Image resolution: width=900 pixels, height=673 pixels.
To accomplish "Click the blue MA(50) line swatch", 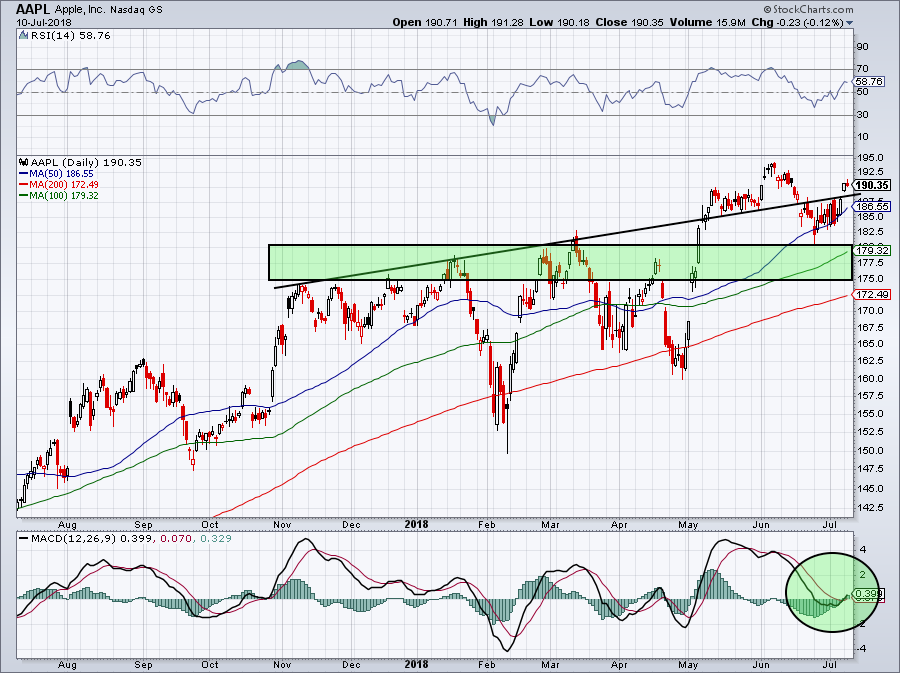I will pyautogui.click(x=24, y=174).
